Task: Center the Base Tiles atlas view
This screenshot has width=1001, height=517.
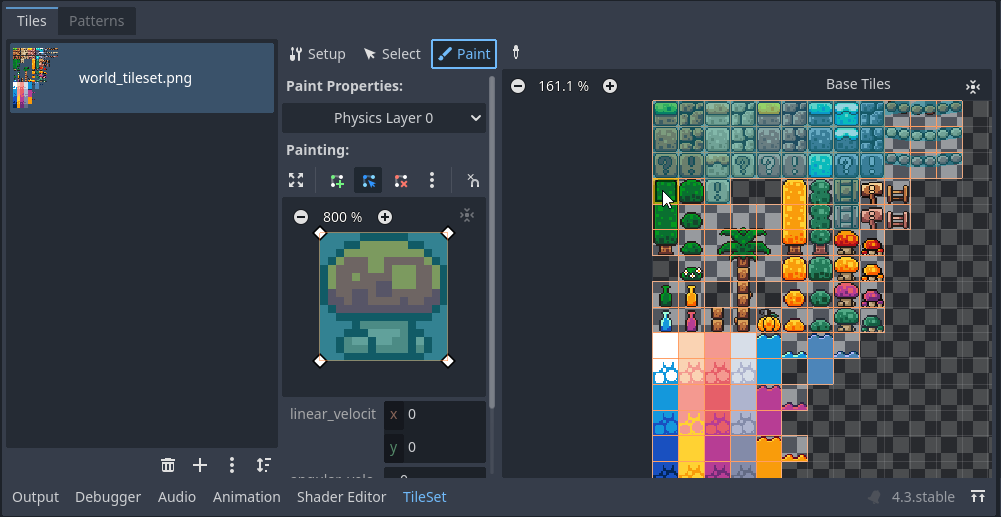Action: 973,86
